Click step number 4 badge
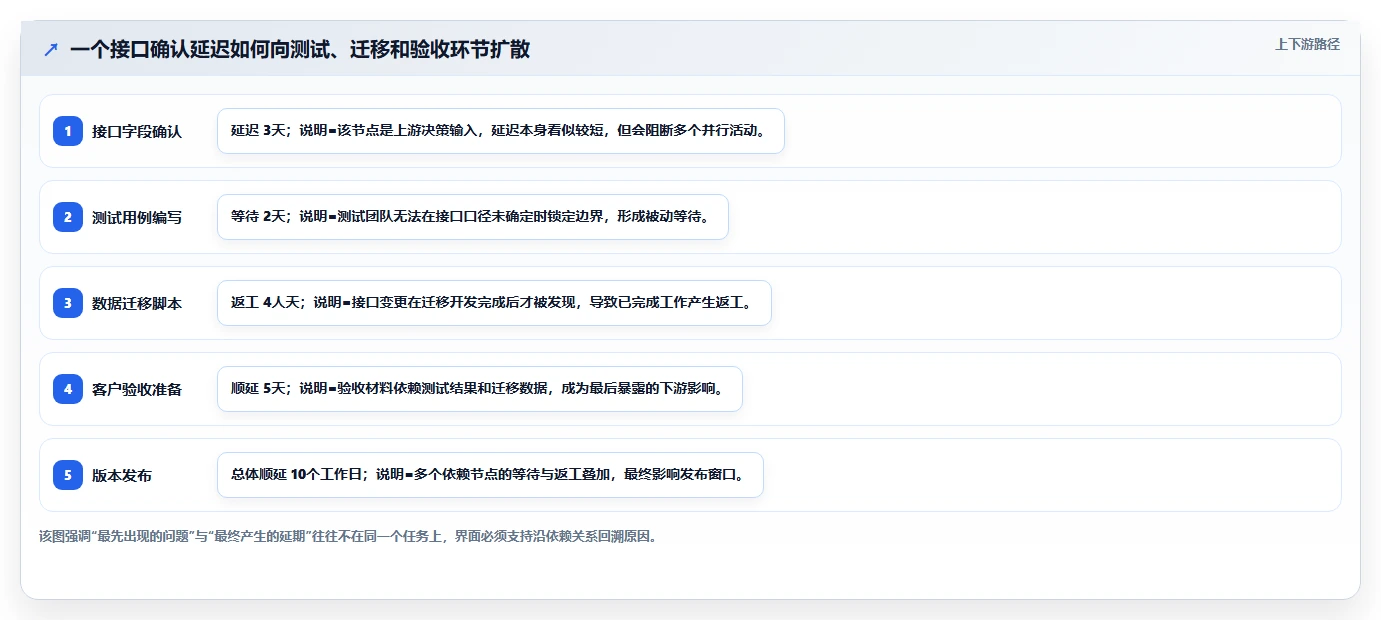Viewport: 1381px width, 620px height. point(68,389)
